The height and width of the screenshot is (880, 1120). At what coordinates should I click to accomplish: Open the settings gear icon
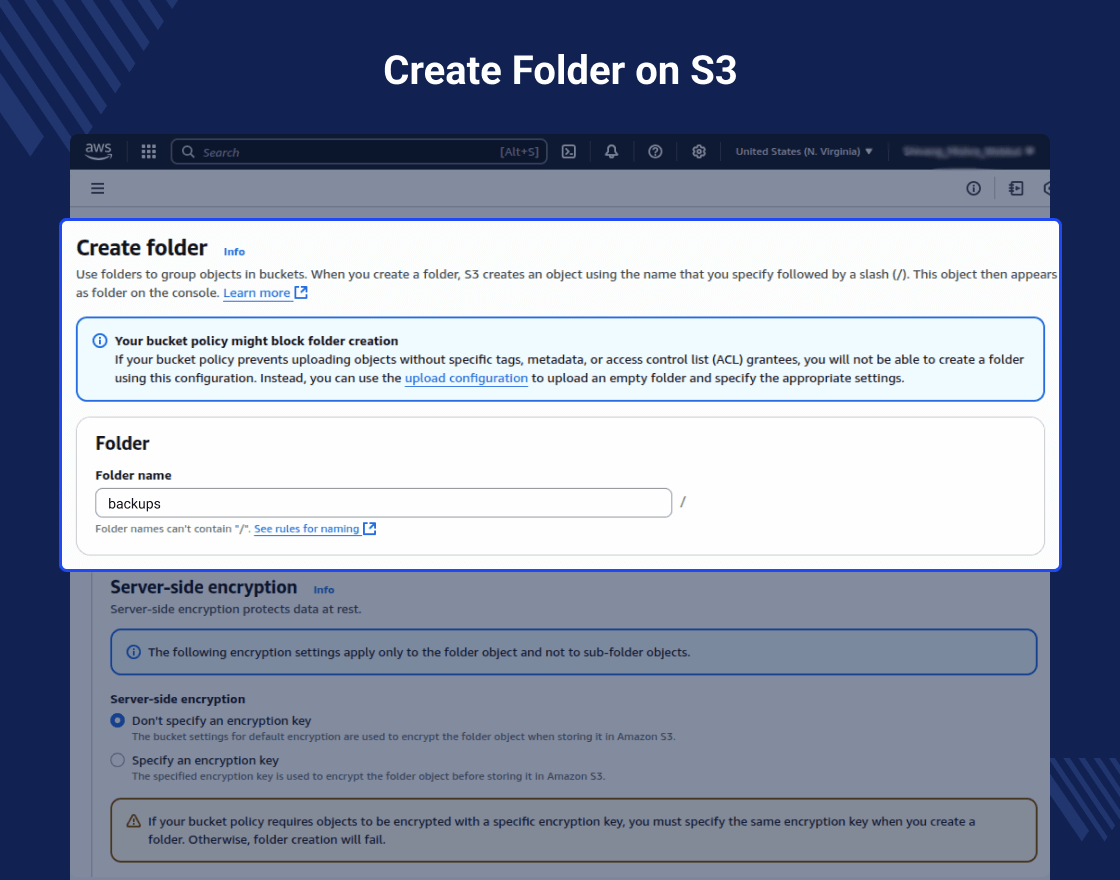(x=699, y=151)
